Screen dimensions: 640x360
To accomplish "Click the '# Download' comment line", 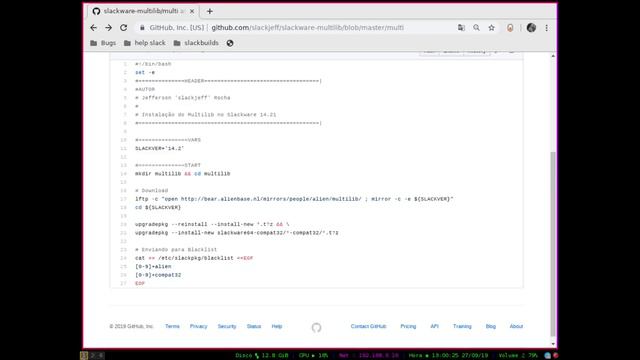I will [151, 191].
